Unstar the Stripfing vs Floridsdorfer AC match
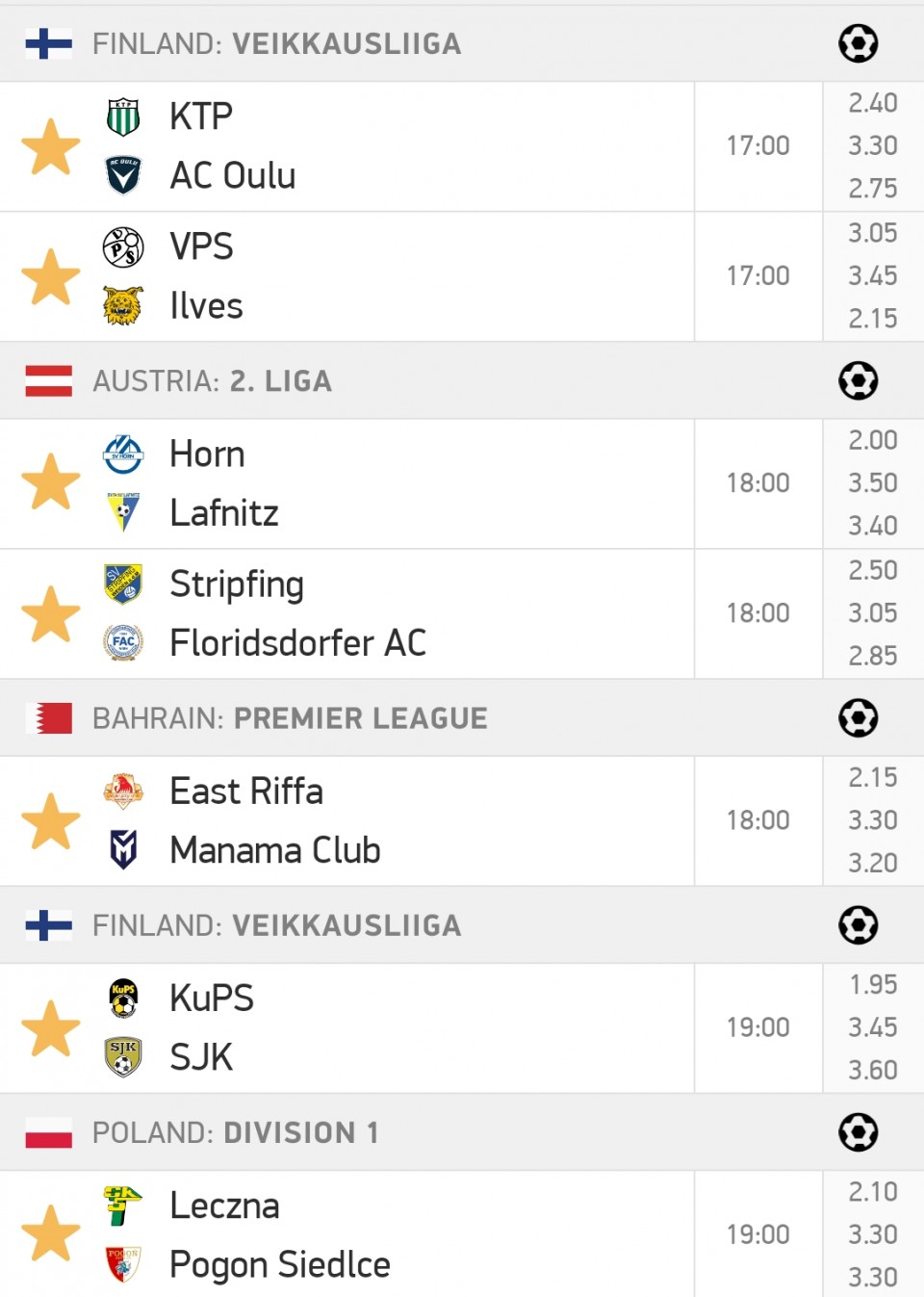The width and height of the screenshot is (924, 1297). (50, 613)
